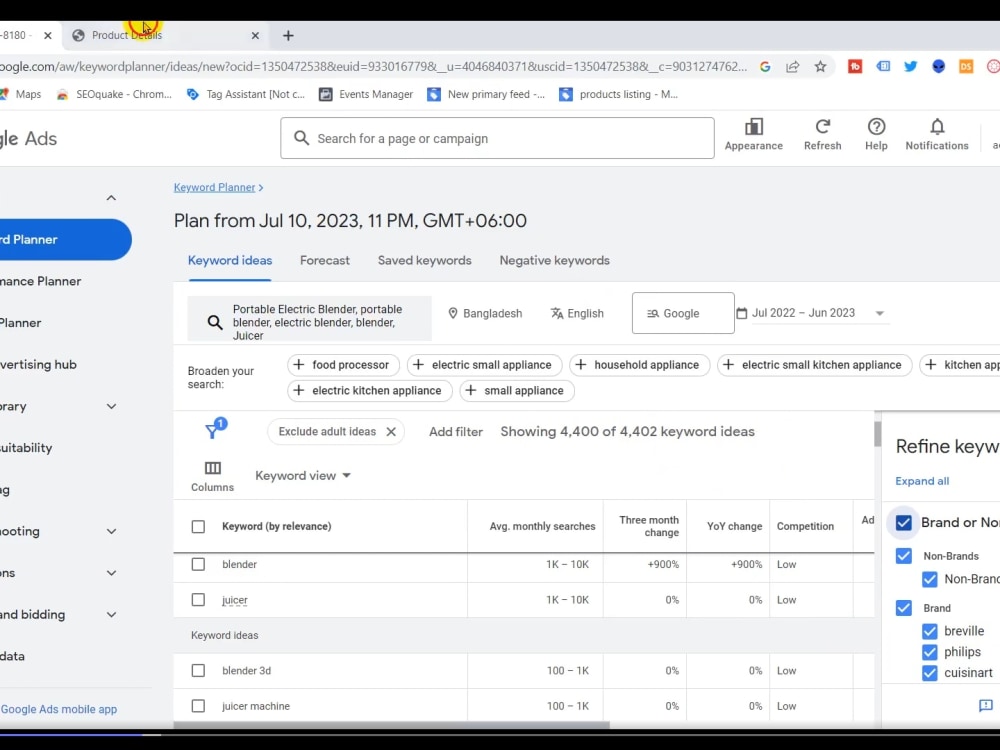Select the Product Details browser tab
The width and height of the screenshot is (1000, 750).
166,36
